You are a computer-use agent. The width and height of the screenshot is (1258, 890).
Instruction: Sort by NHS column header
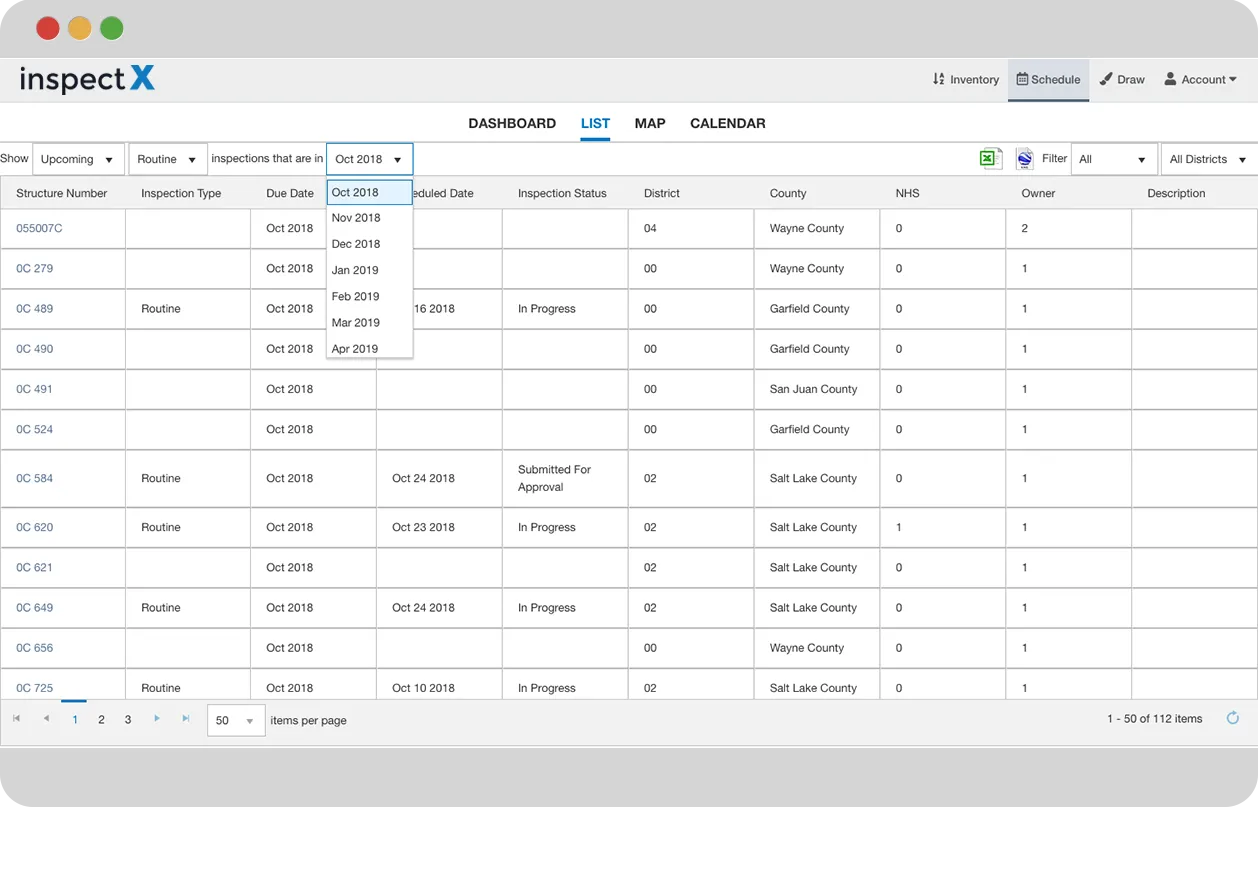click(907, 193)
